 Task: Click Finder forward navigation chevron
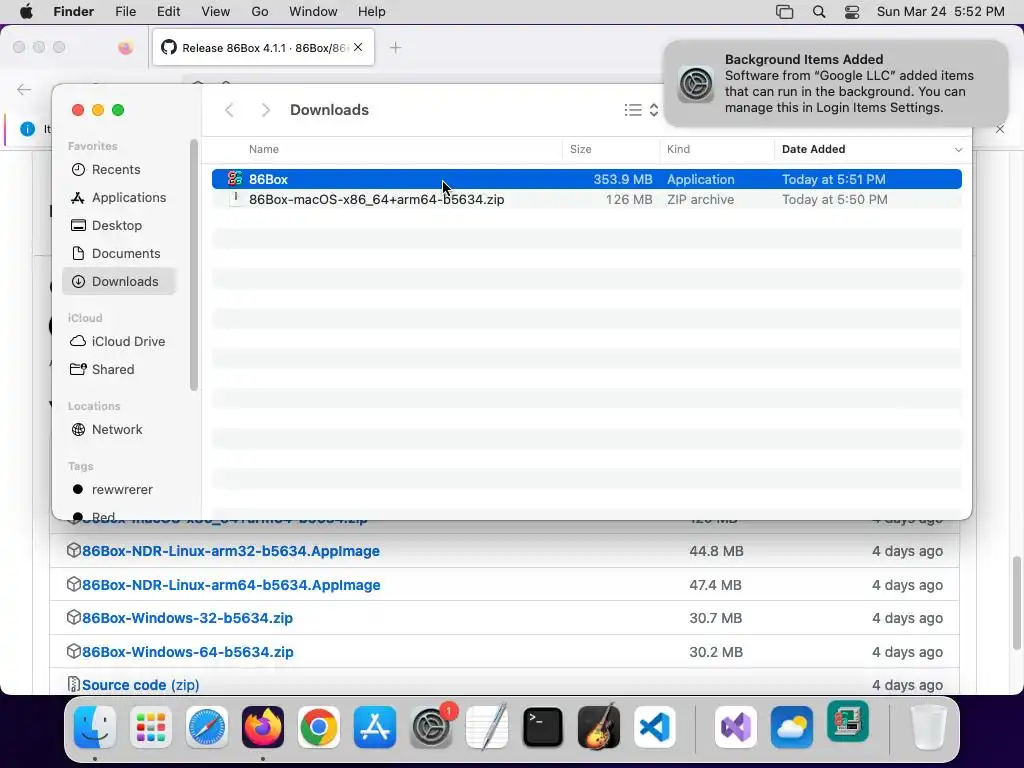(265, 110)
